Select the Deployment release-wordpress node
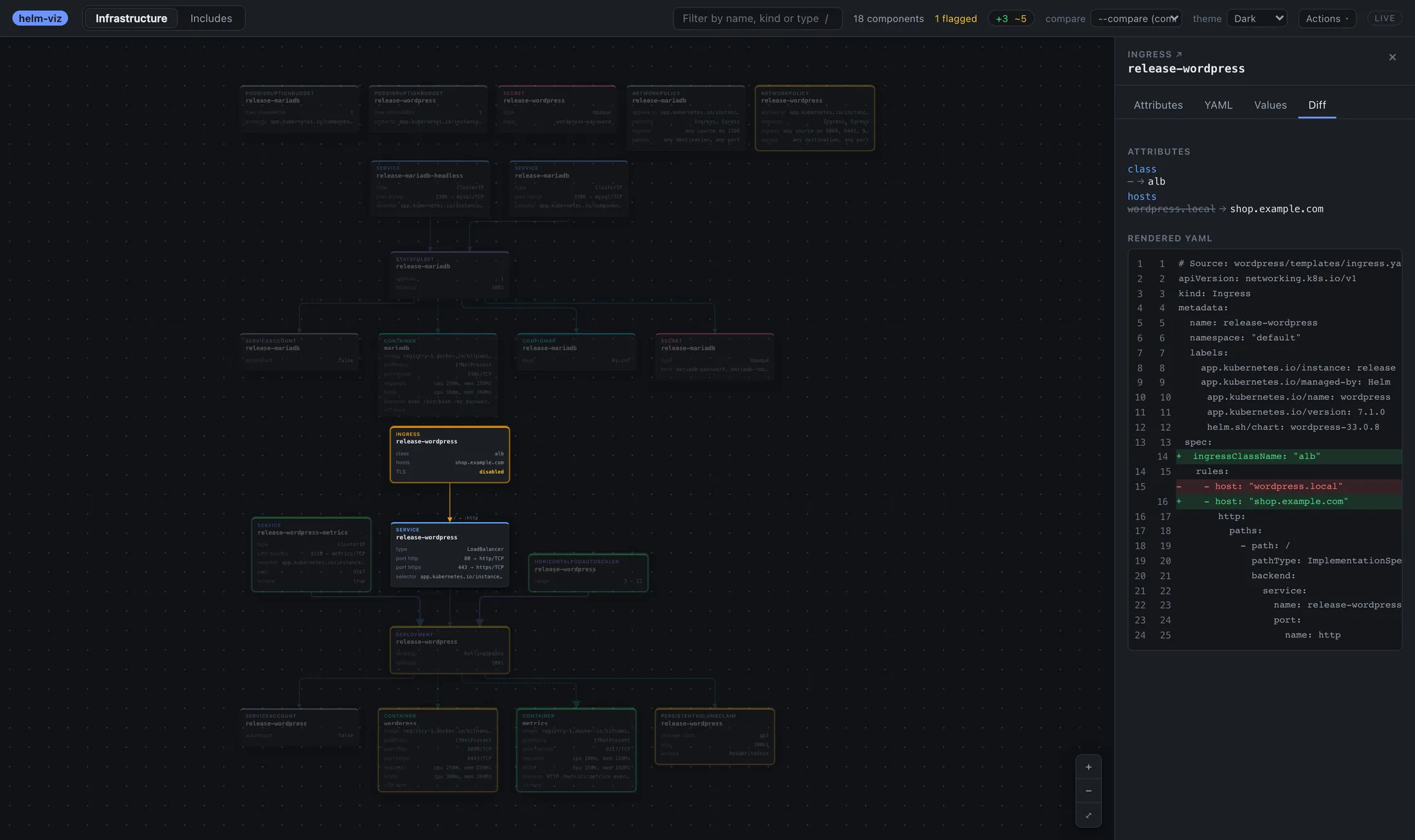1415x840 pixels. tap(450, 650)
